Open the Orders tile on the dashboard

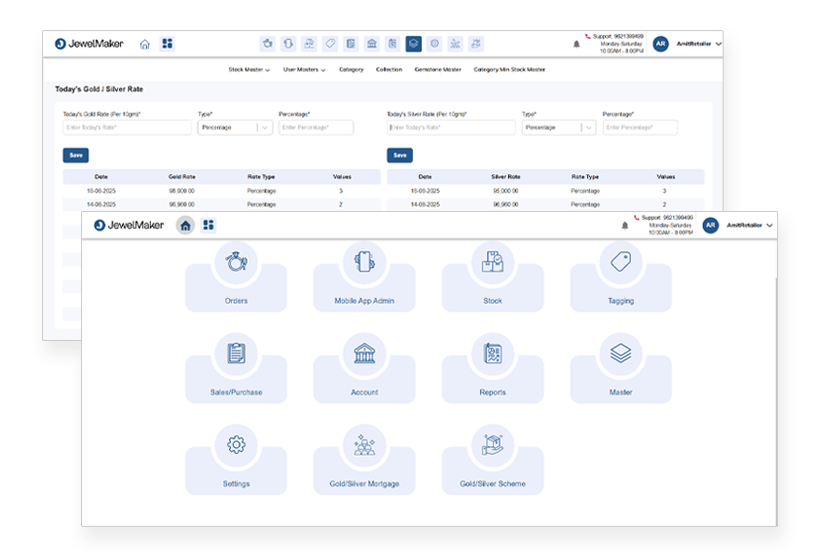coord(236,277)
